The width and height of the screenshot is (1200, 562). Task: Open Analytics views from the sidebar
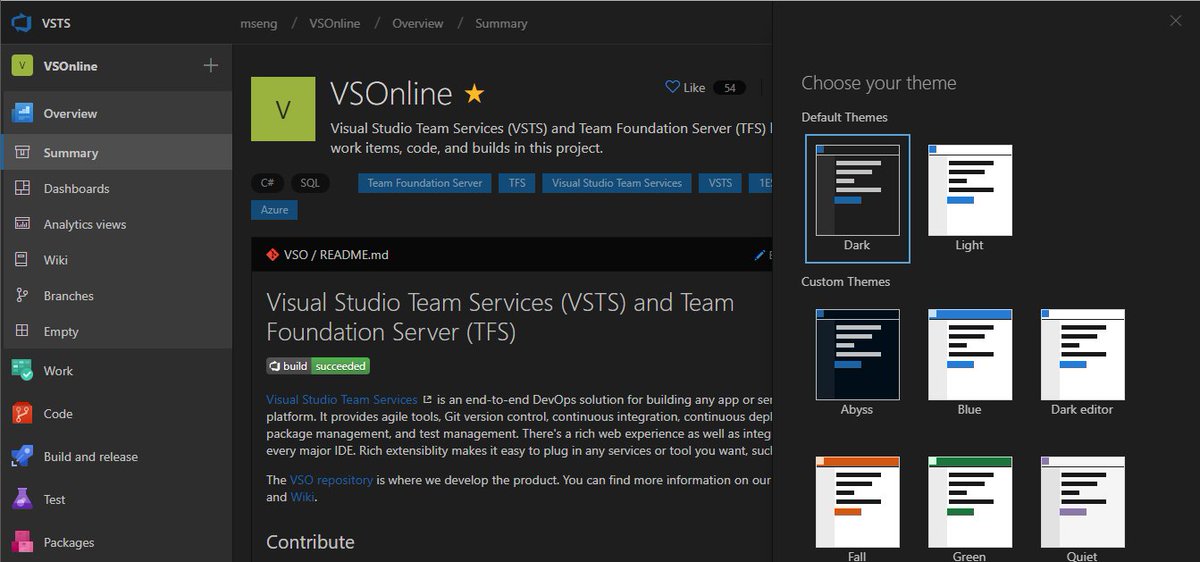click(116, 224)
